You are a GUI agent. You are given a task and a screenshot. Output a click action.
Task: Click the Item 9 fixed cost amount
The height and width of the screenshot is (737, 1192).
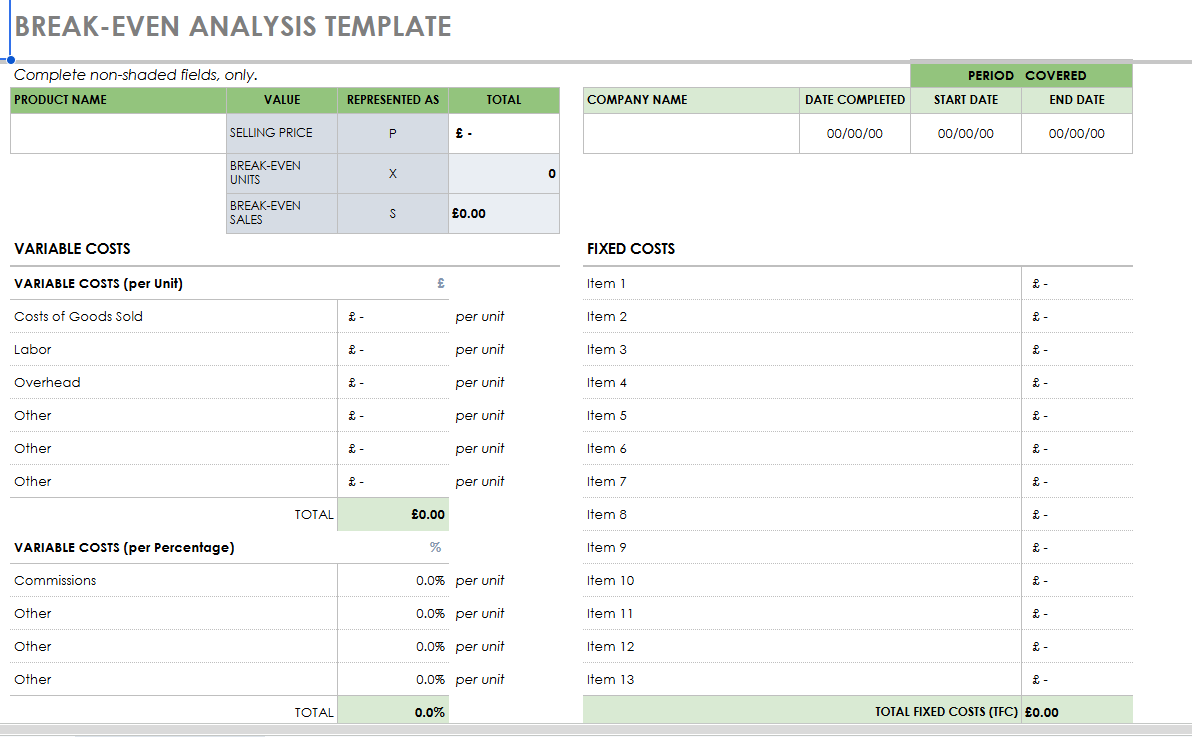pos(1076,548)
